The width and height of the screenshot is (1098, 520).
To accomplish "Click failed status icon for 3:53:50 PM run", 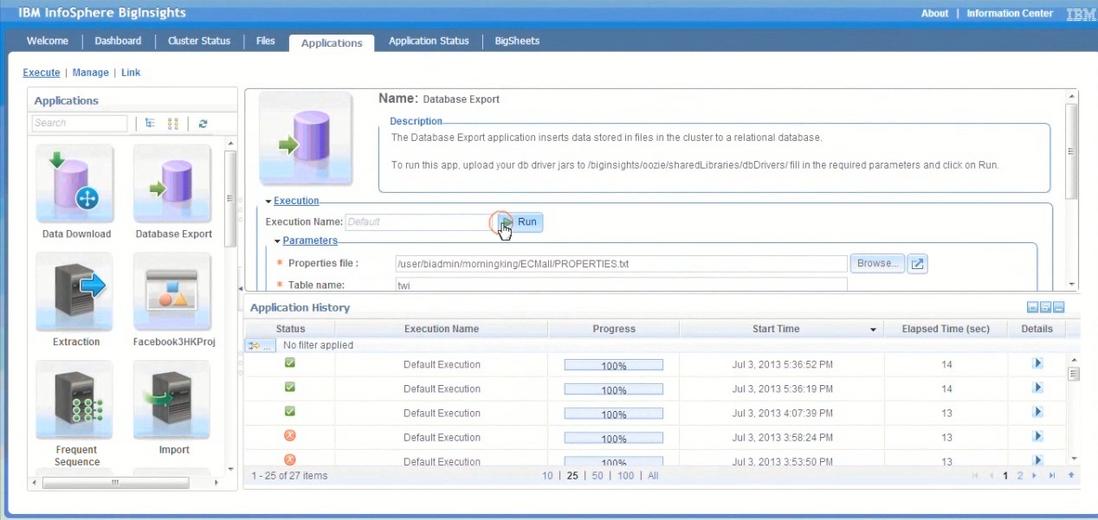I will (290, 459).
